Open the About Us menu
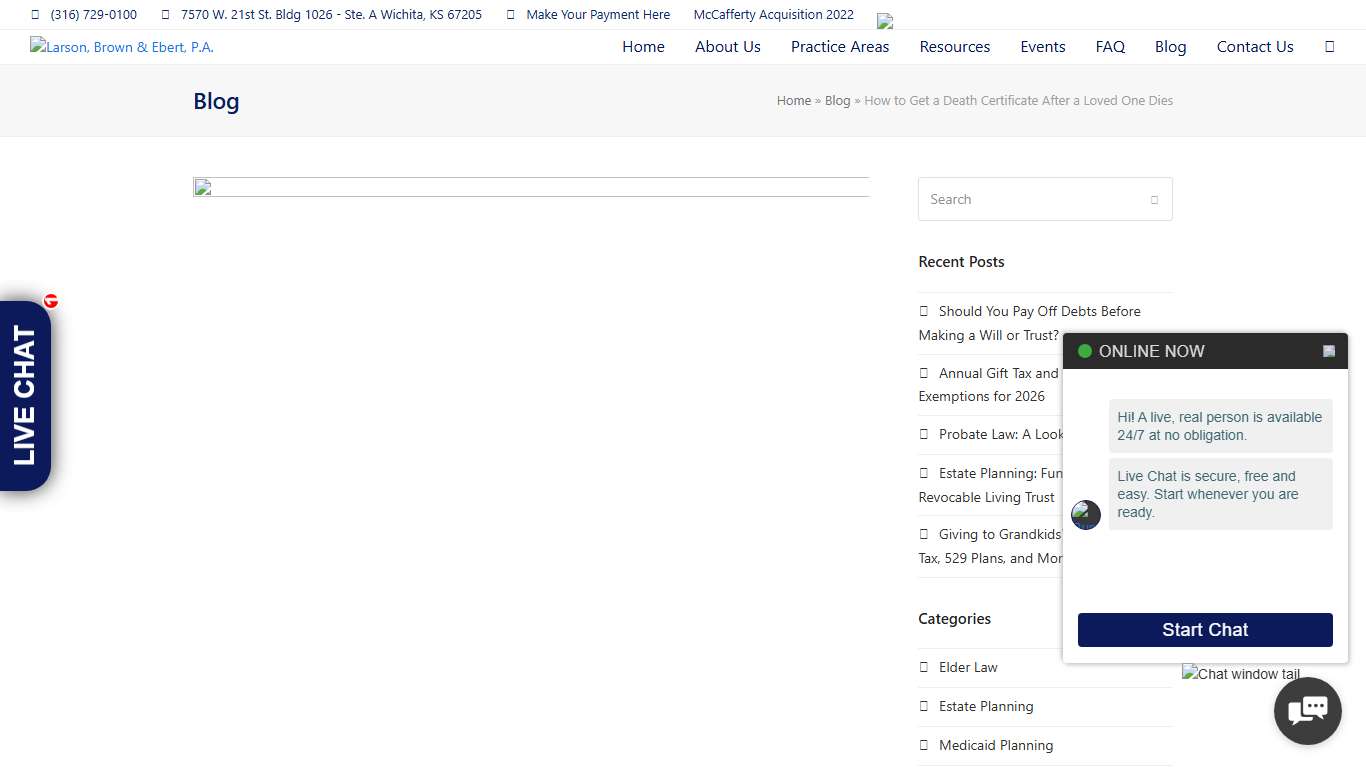Viewport: 1366px width, 768px height. pyautogui.click(x=727, y=47)
